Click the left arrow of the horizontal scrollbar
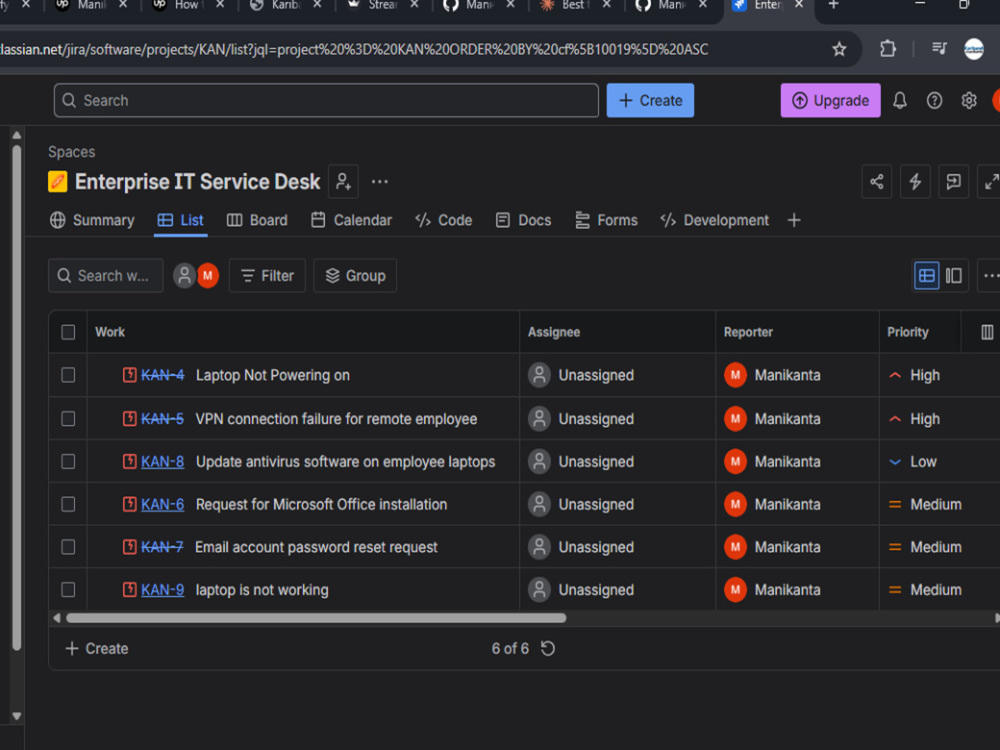Image resolution: width=1000 pixels, height=750 pixels. coord(57,618)
